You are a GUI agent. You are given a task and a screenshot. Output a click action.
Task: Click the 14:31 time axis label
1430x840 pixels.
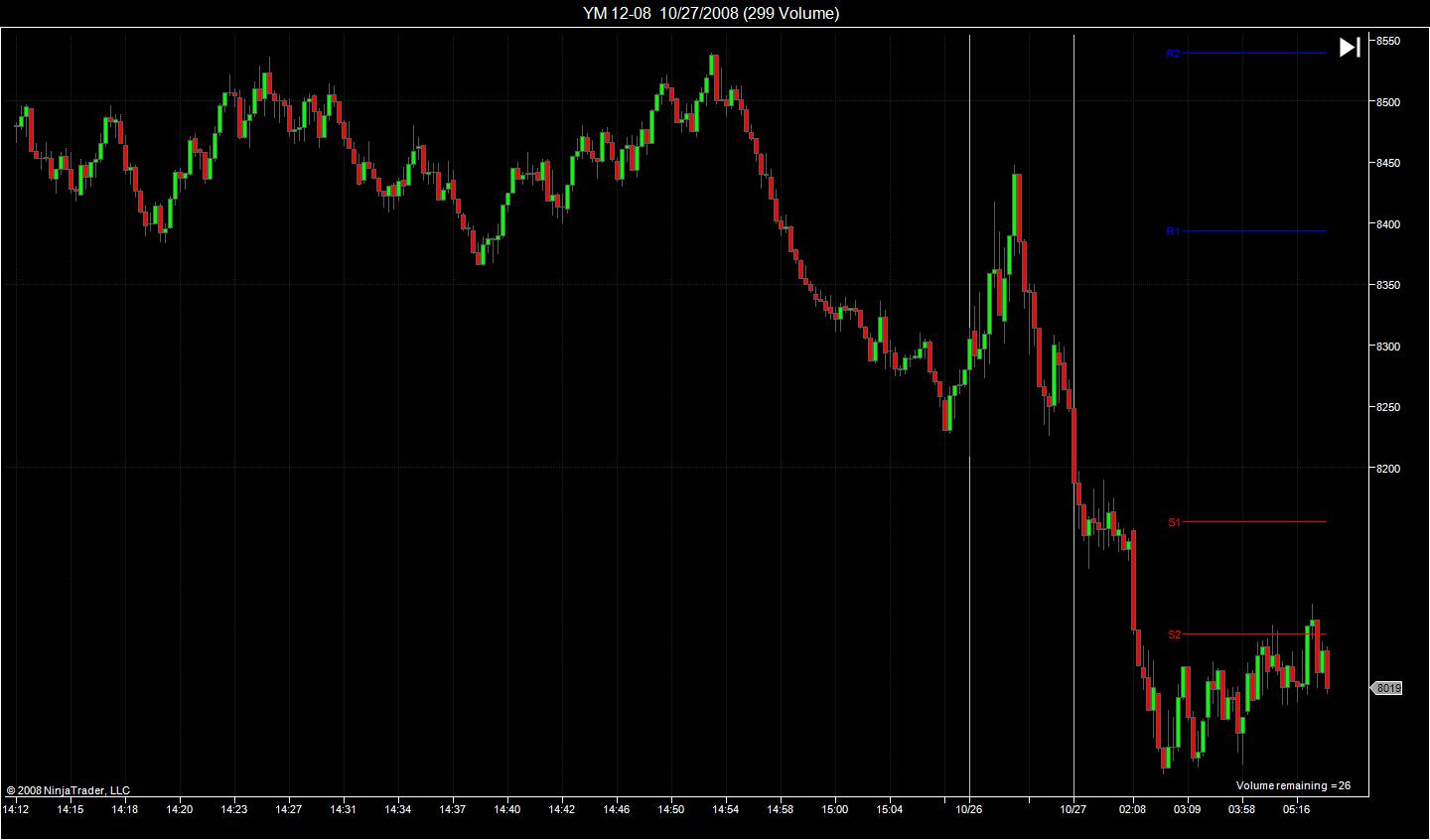(344, 809)
